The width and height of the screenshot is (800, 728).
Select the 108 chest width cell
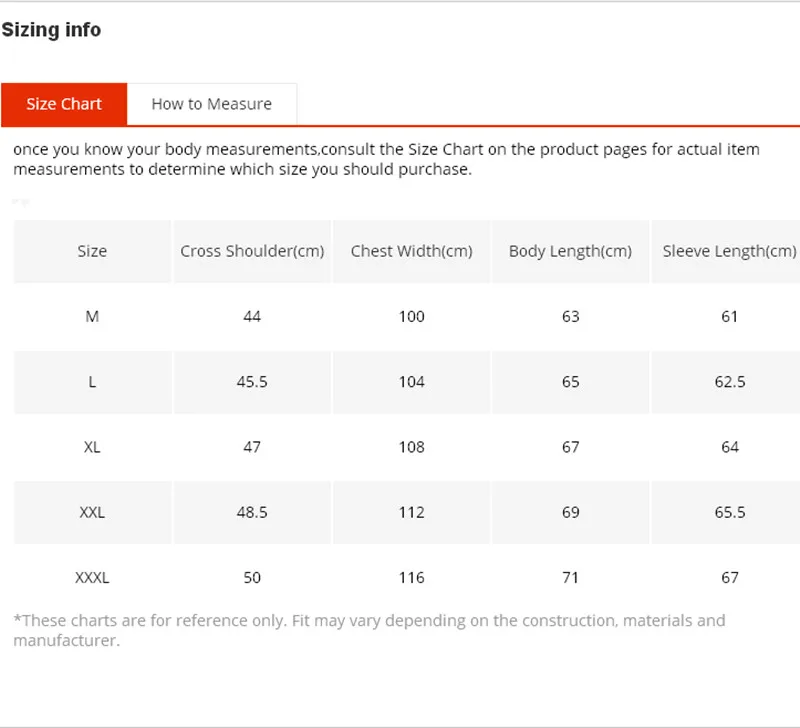tap(411, 447)
